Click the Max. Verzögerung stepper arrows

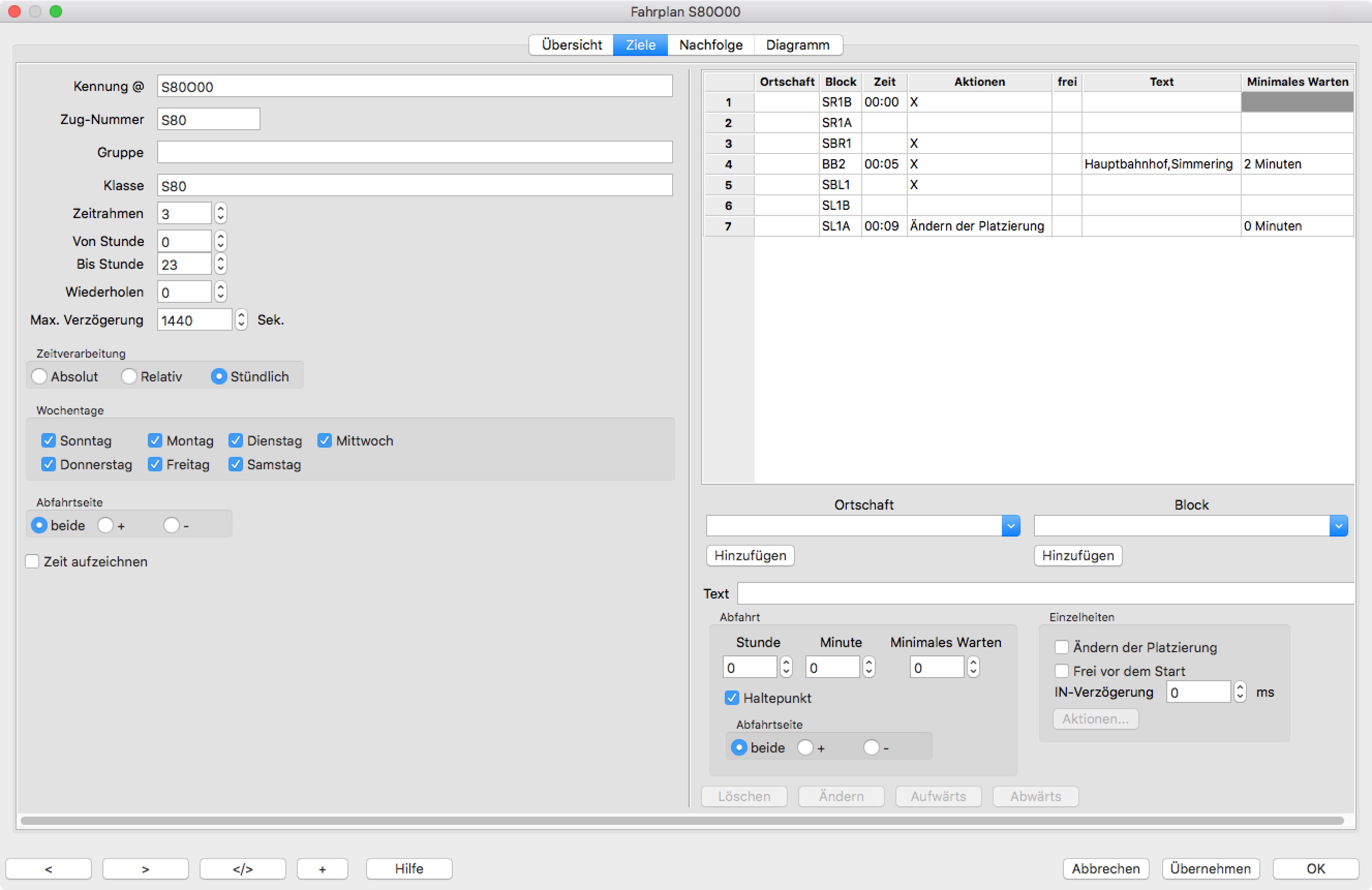click(241, 319)
